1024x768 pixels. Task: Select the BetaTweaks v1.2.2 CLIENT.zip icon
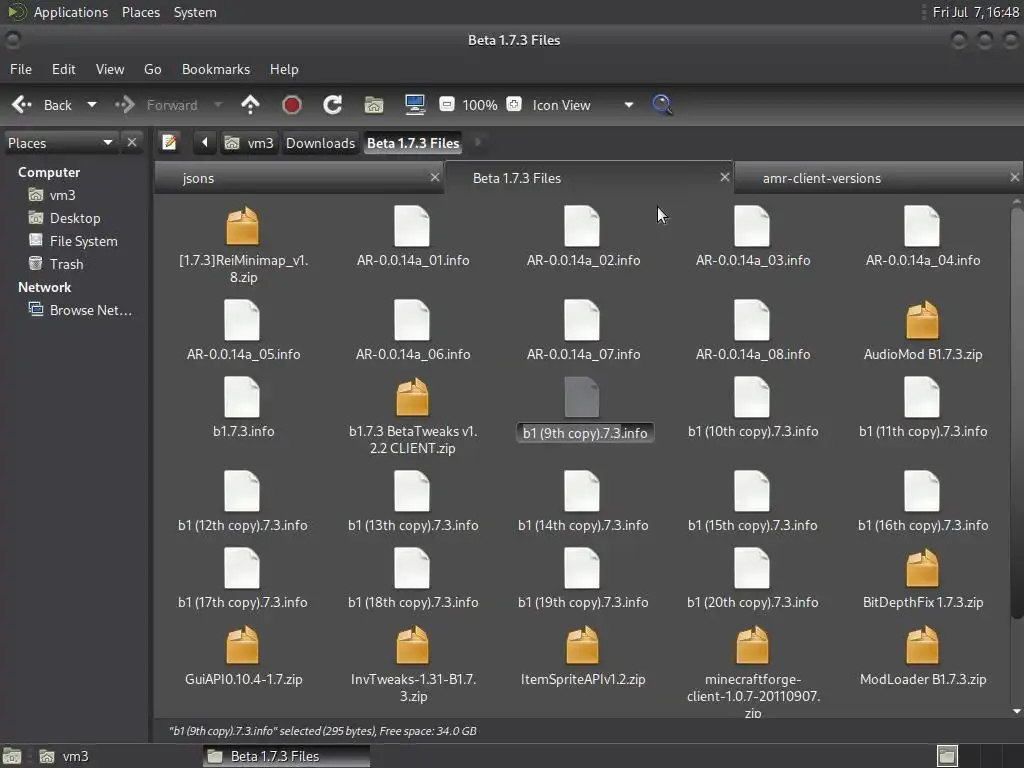[412, 397]
